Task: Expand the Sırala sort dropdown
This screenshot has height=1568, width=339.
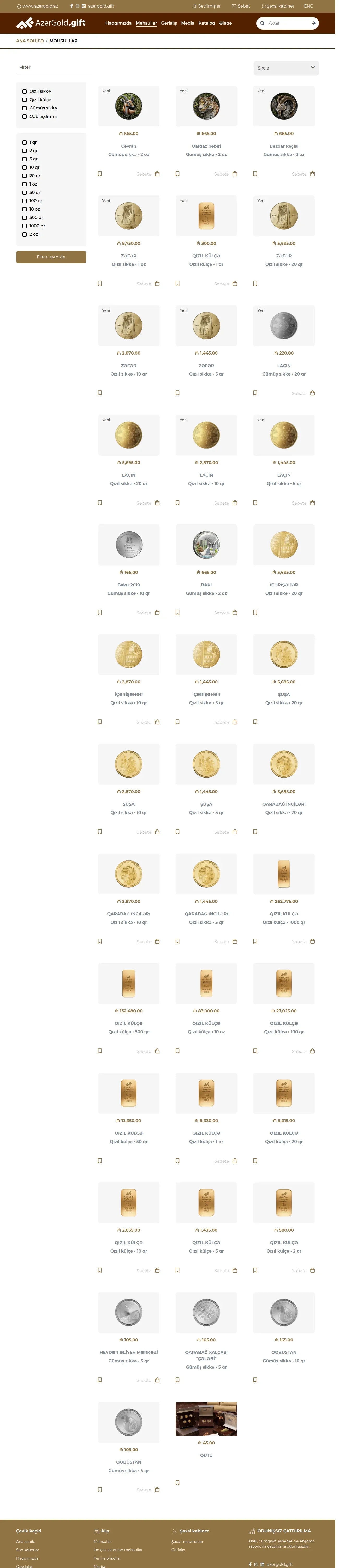Action: pyautogui.click(x=286, y=68)
